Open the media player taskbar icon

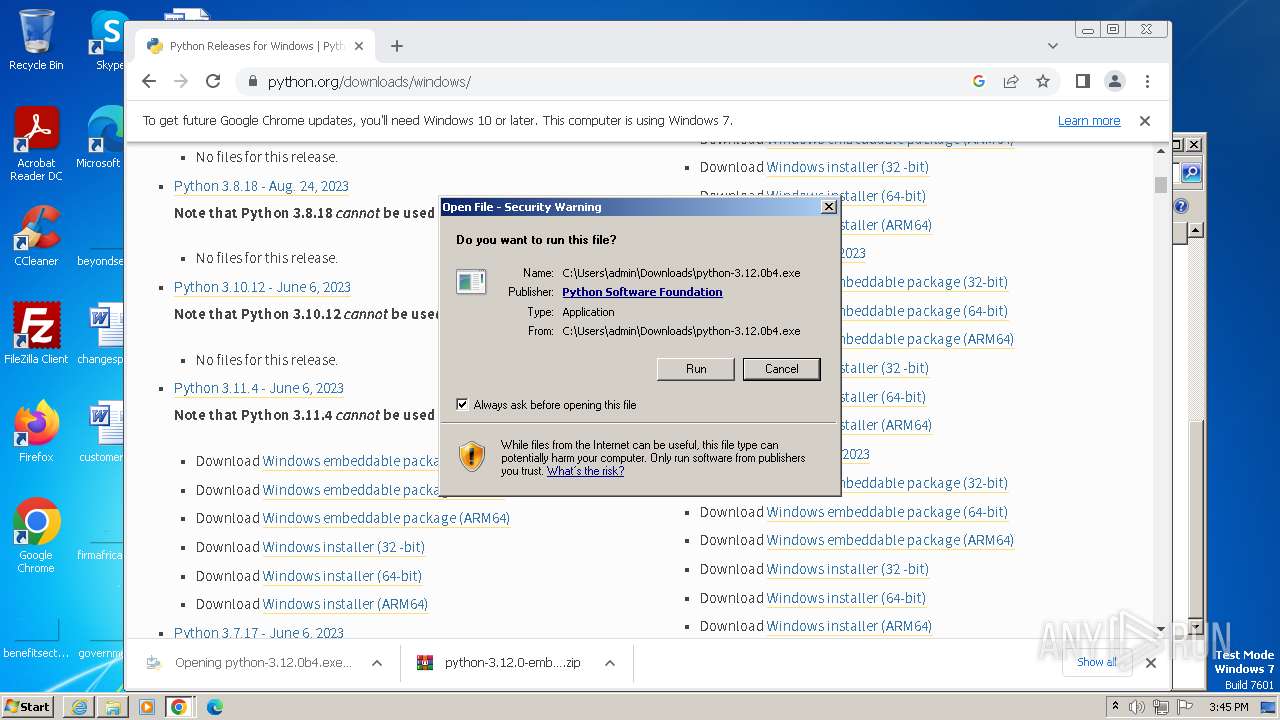click(146, 707)
